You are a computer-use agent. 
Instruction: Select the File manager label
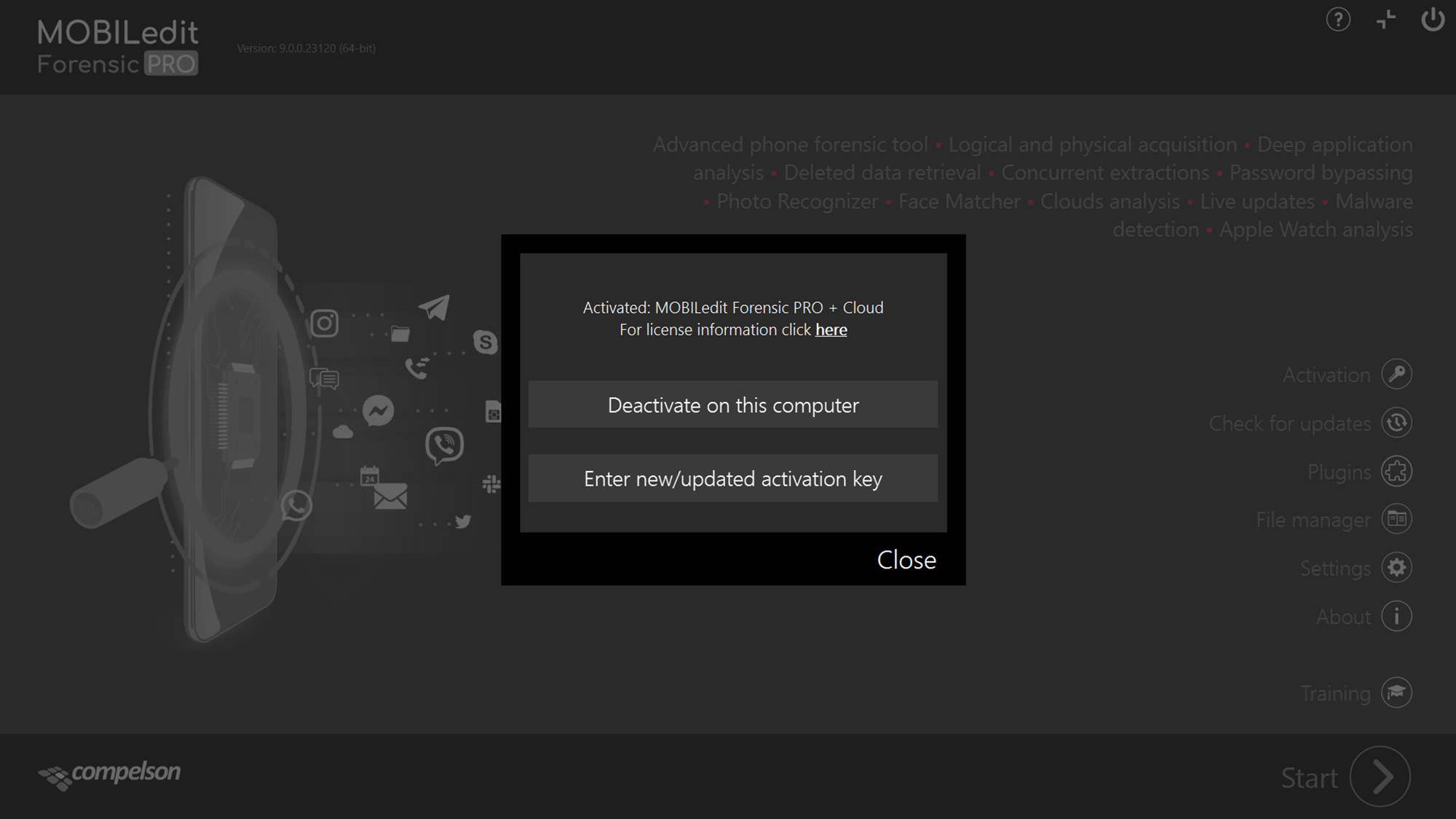(1313, 520)
